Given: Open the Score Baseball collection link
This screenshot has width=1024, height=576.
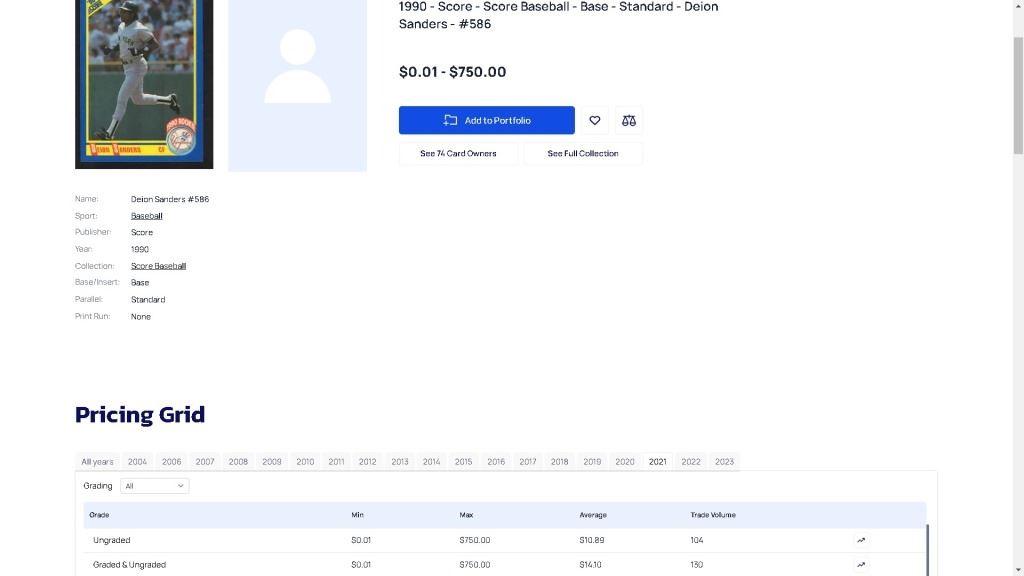Looking at the screenshot, I should tap(158, 266).
